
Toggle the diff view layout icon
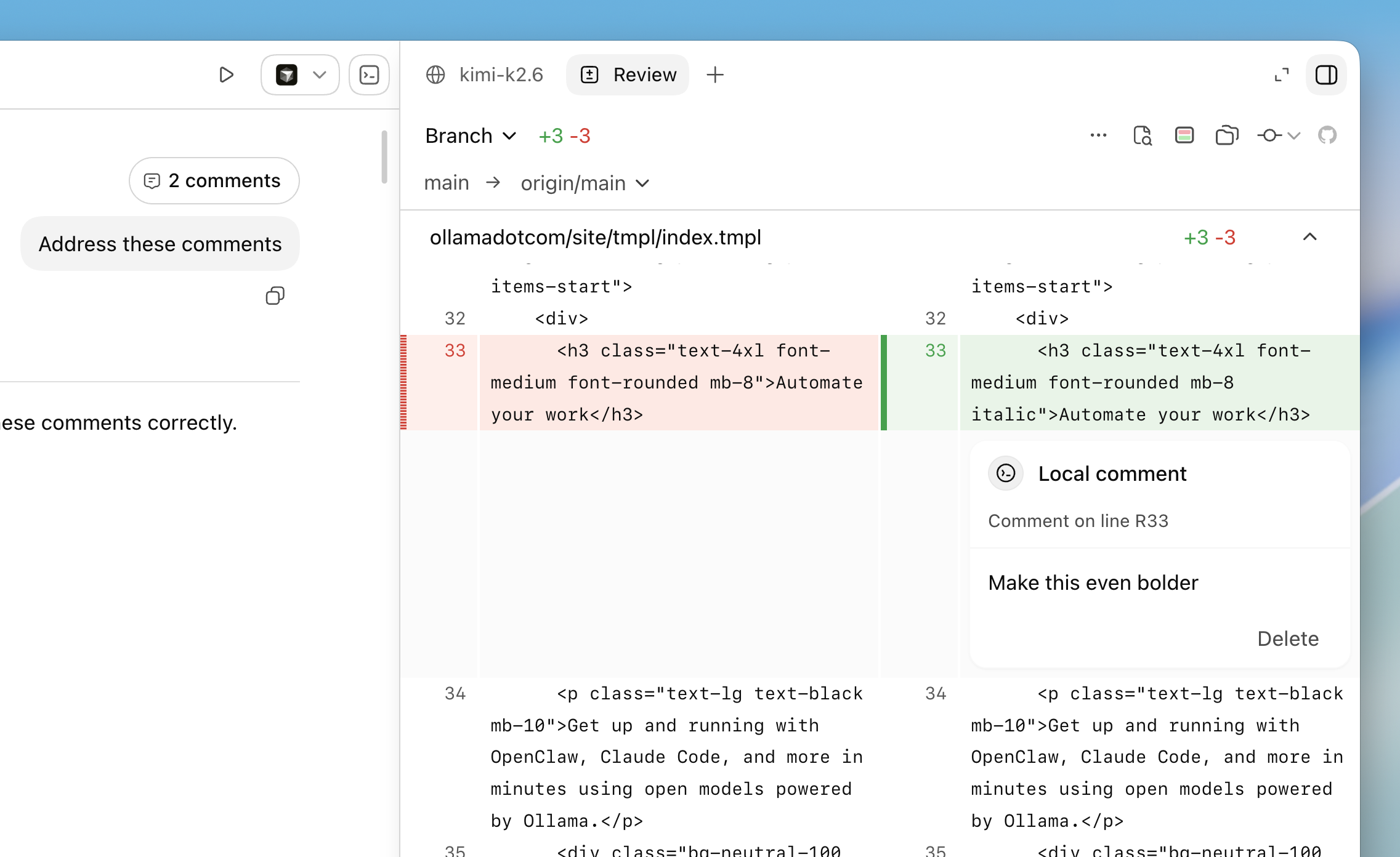pos(1184,135)
